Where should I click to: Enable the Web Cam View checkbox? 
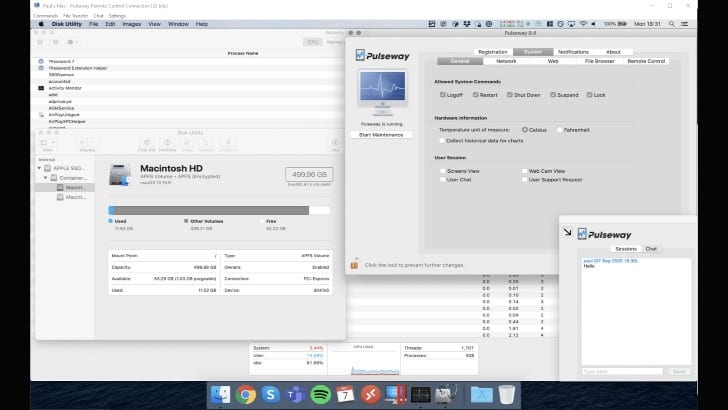pos(524,171)
